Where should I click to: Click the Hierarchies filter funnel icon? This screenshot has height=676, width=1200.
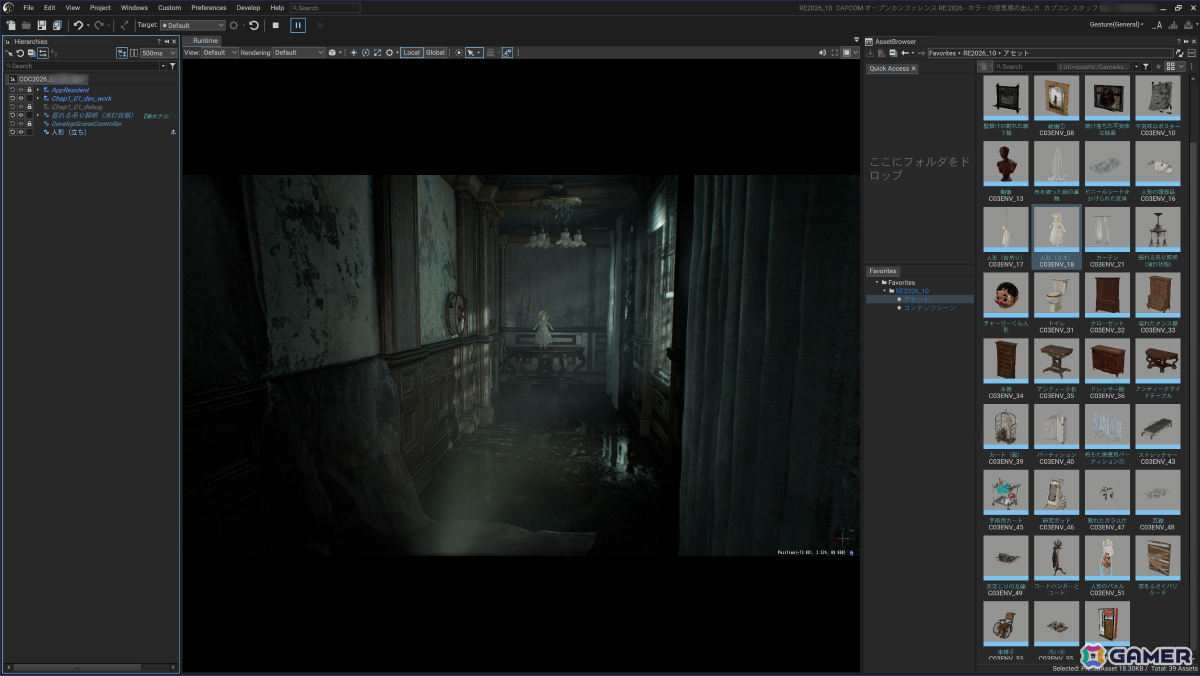173,66
